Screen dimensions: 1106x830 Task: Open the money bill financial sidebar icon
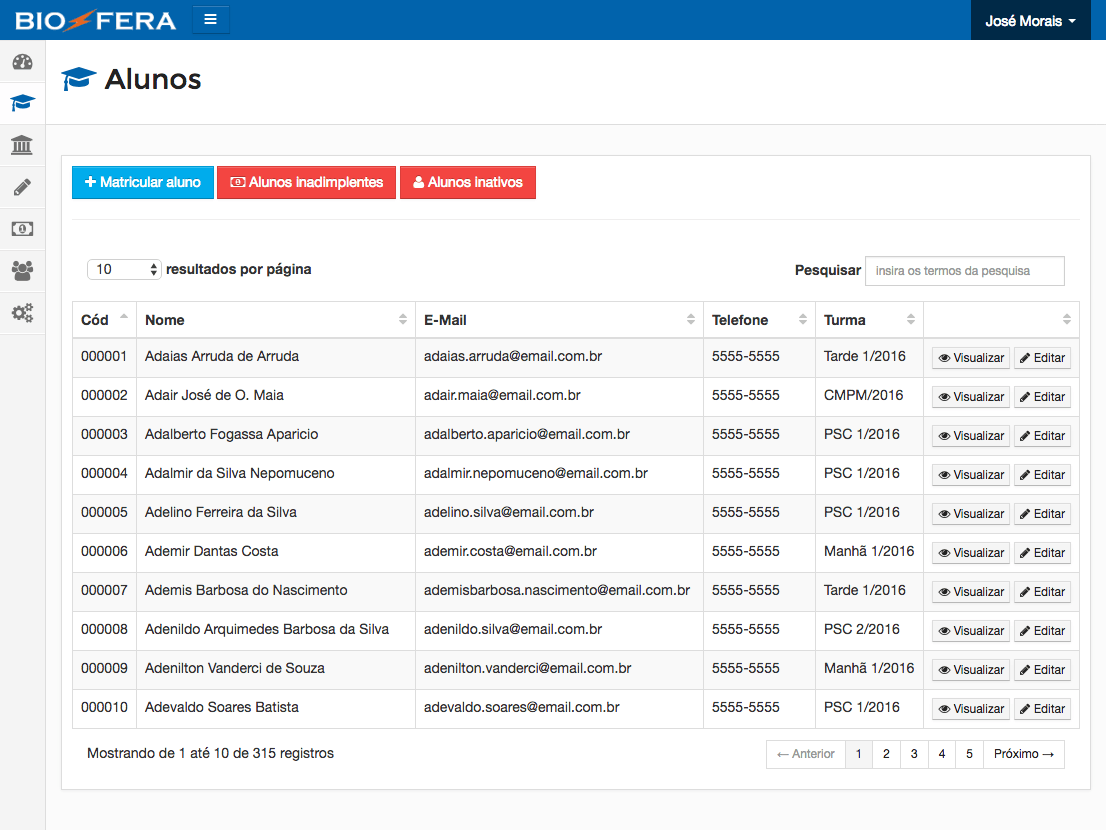[22, 228]
